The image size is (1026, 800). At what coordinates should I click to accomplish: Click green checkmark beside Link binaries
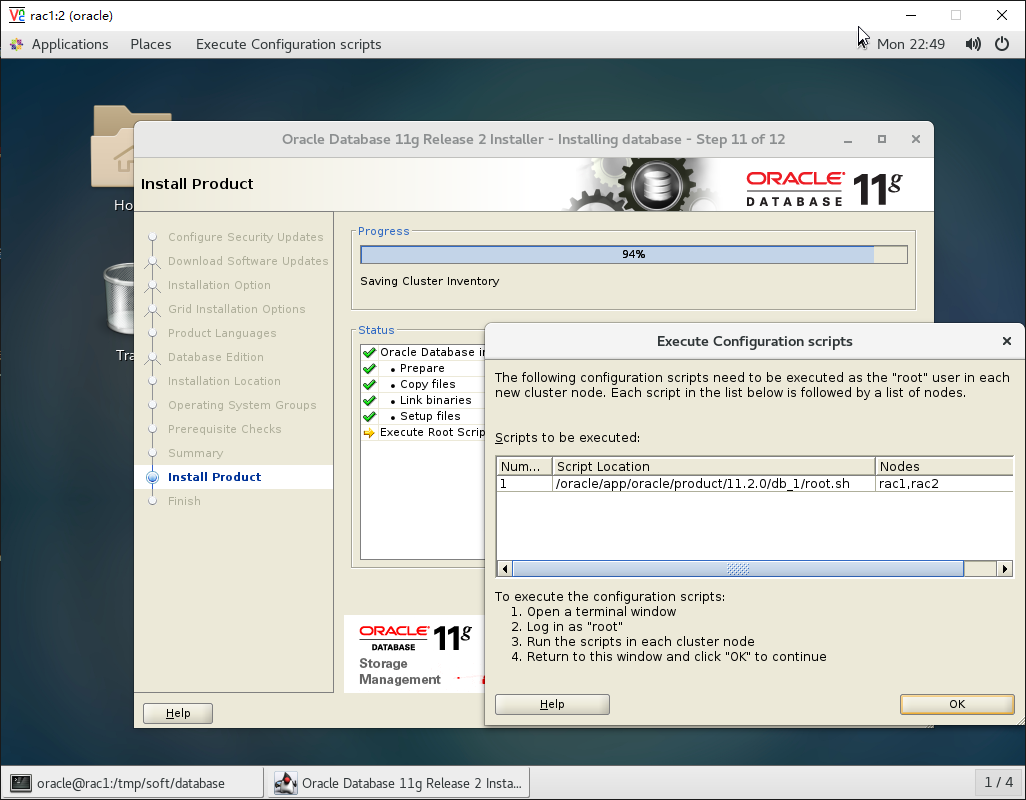tap(369, 400)
